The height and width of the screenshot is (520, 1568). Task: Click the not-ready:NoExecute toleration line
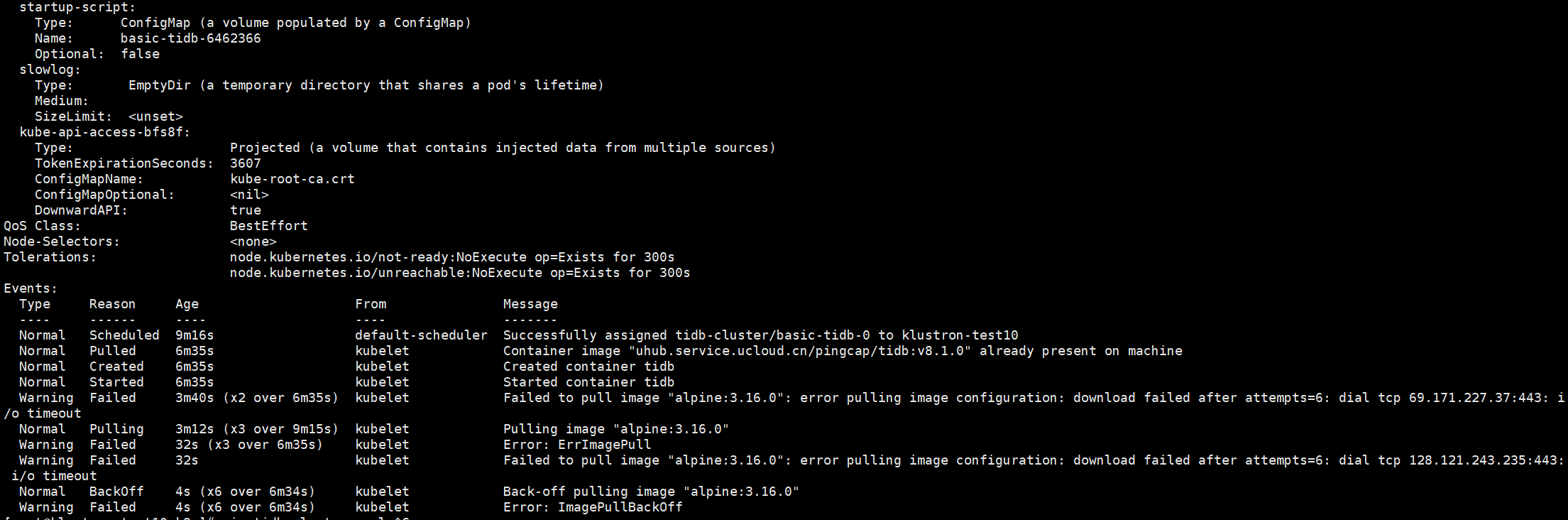(451, 257)
